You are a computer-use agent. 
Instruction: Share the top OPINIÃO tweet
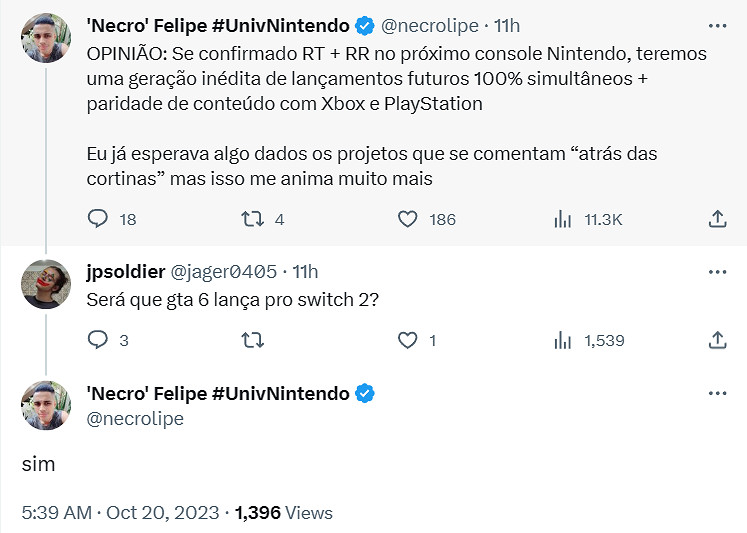click(717, 219)
